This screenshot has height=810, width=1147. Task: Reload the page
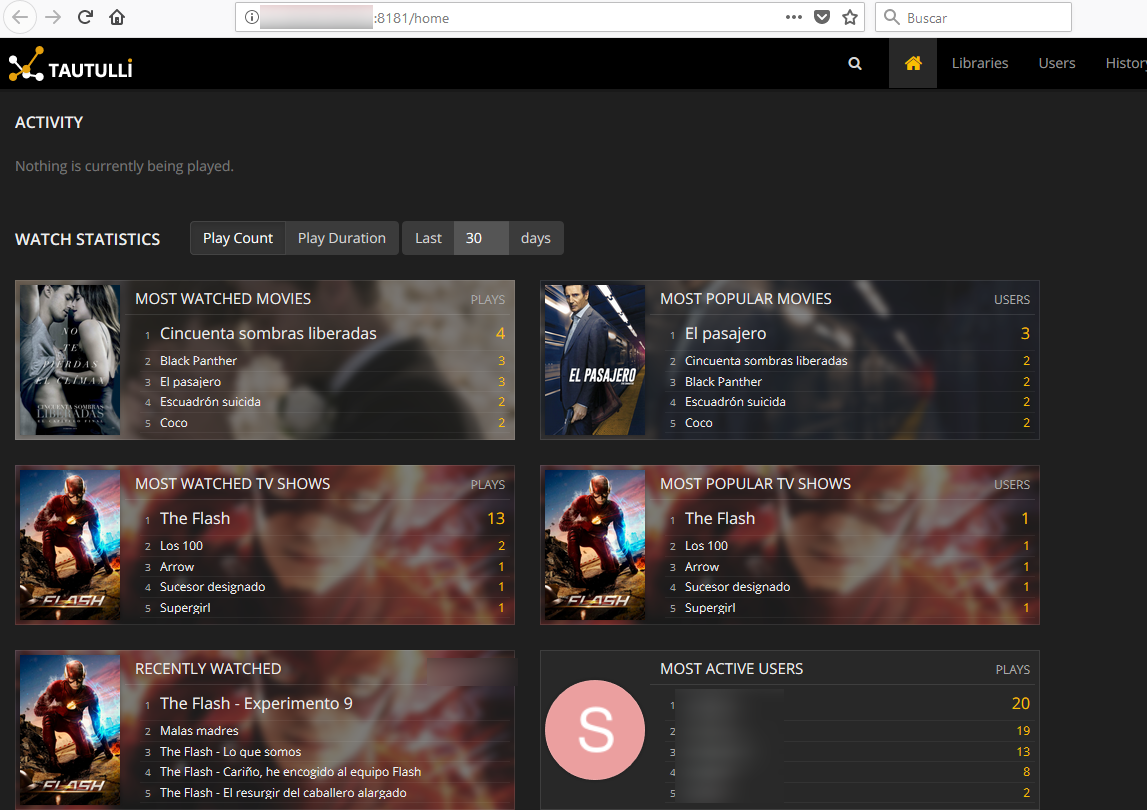(85, 18)
